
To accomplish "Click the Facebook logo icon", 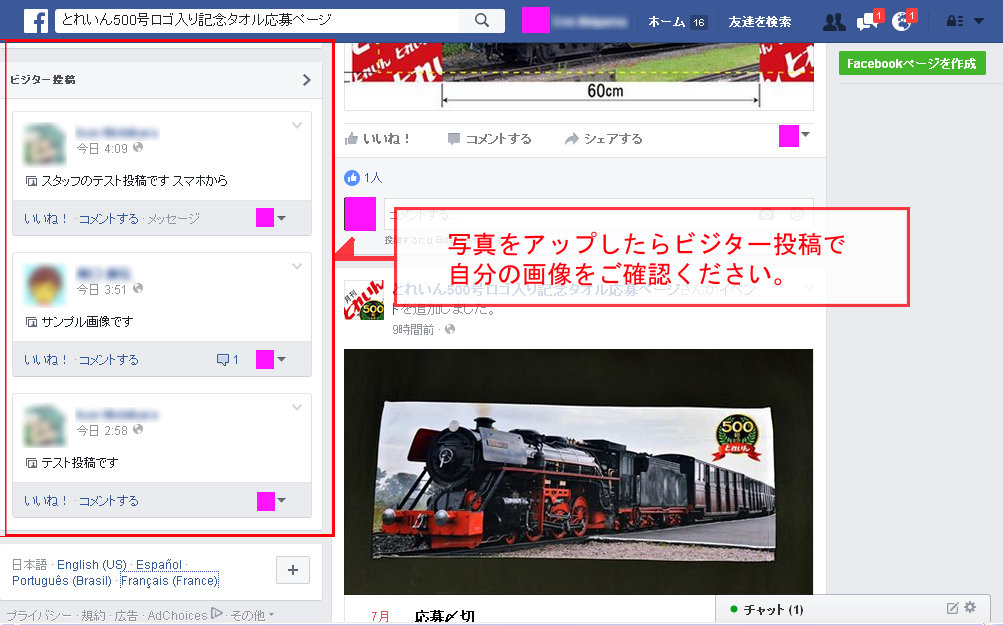I will pos(36,21).
